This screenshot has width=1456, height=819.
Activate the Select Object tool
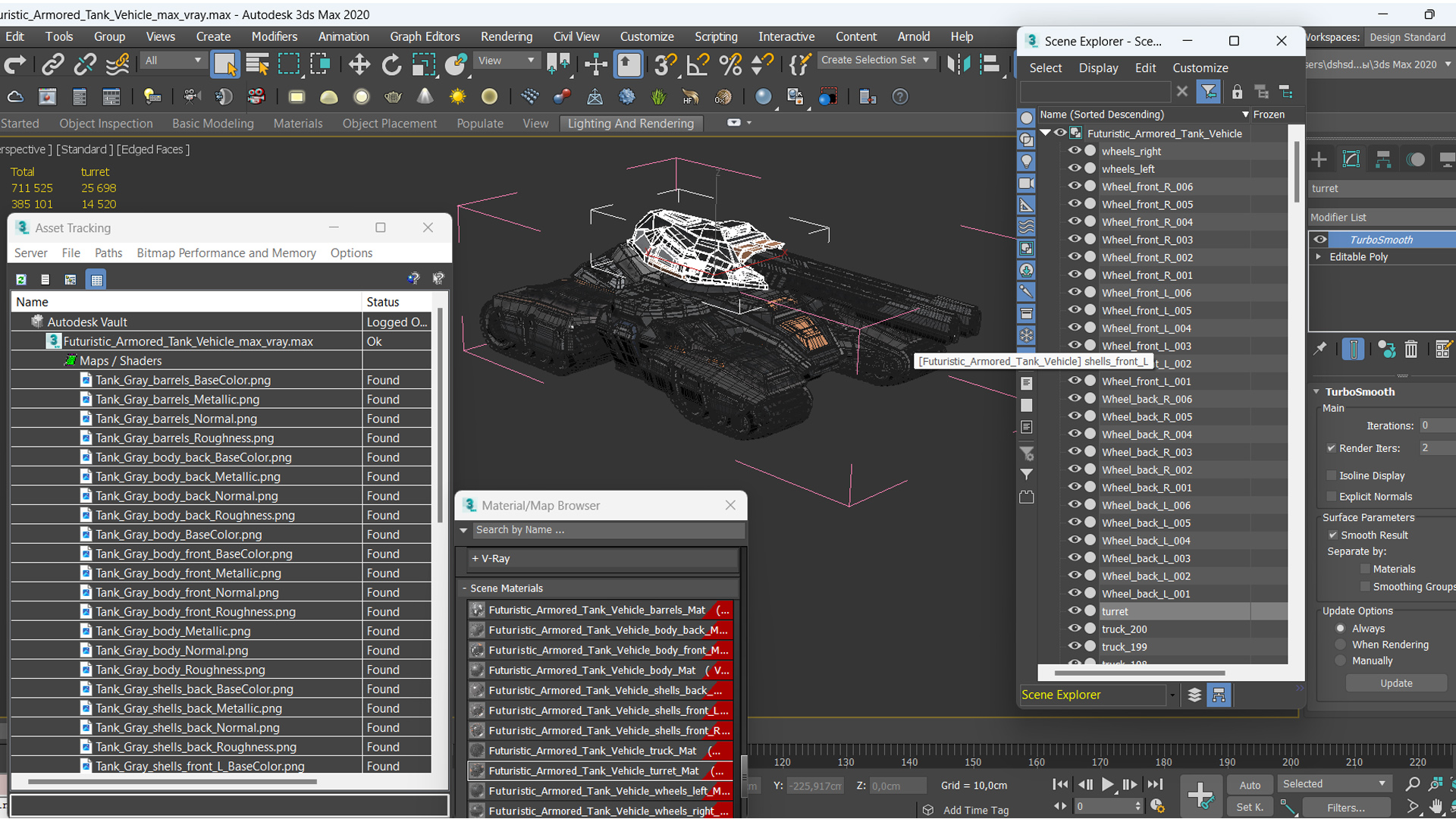click(x=225, y=64)
